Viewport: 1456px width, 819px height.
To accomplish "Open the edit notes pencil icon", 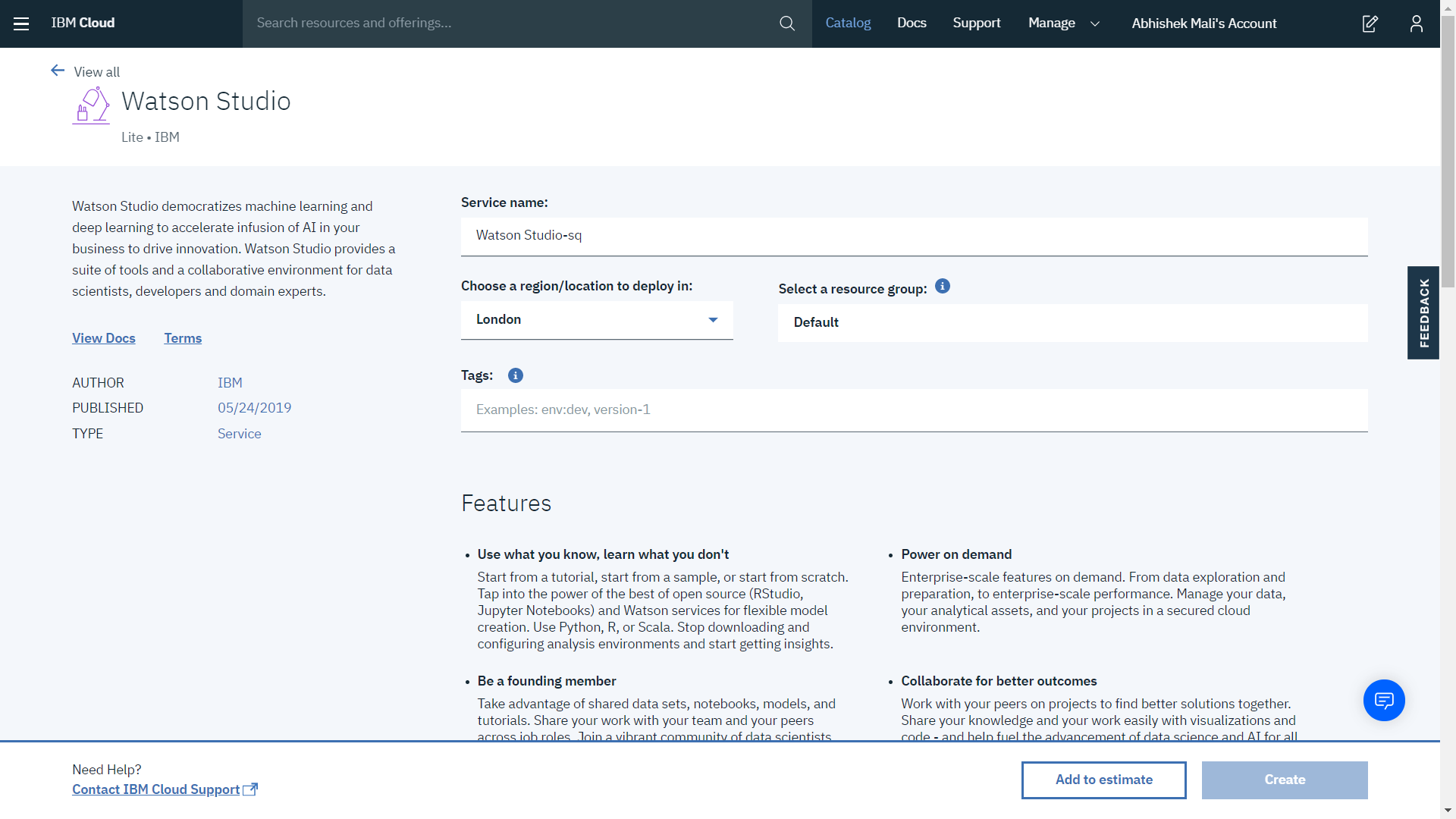I will (1370, 24).
